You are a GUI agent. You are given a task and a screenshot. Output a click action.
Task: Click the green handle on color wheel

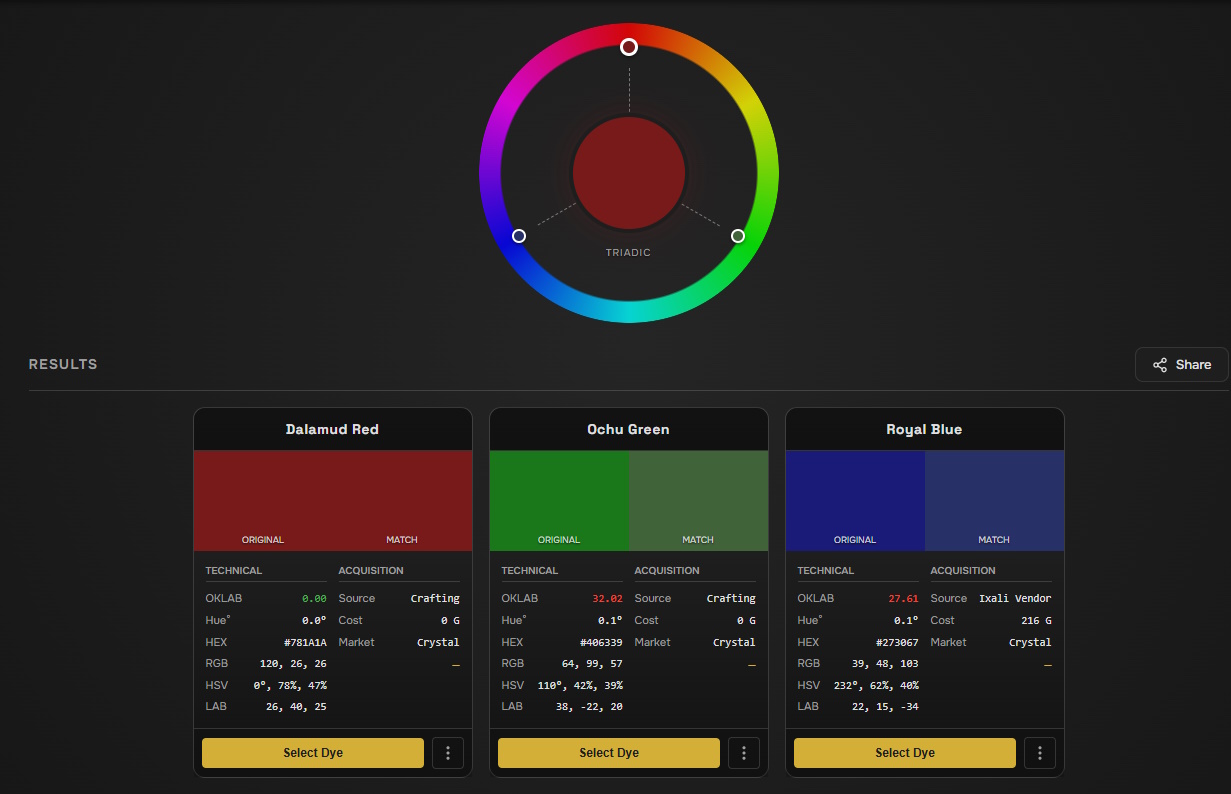[738, 236]
